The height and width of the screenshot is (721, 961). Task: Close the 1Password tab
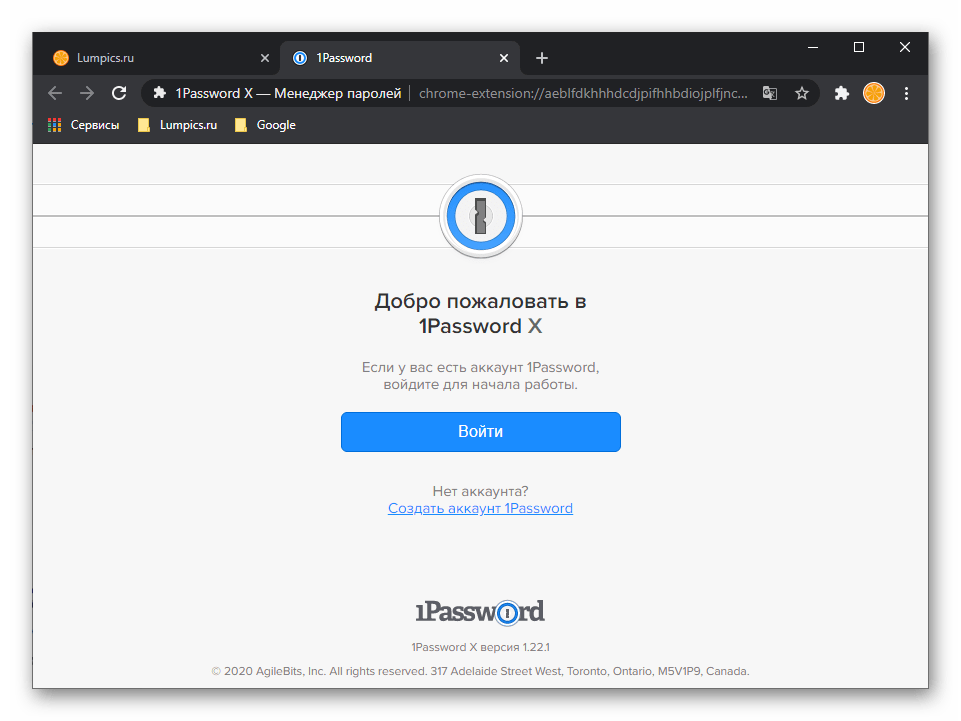506,58
